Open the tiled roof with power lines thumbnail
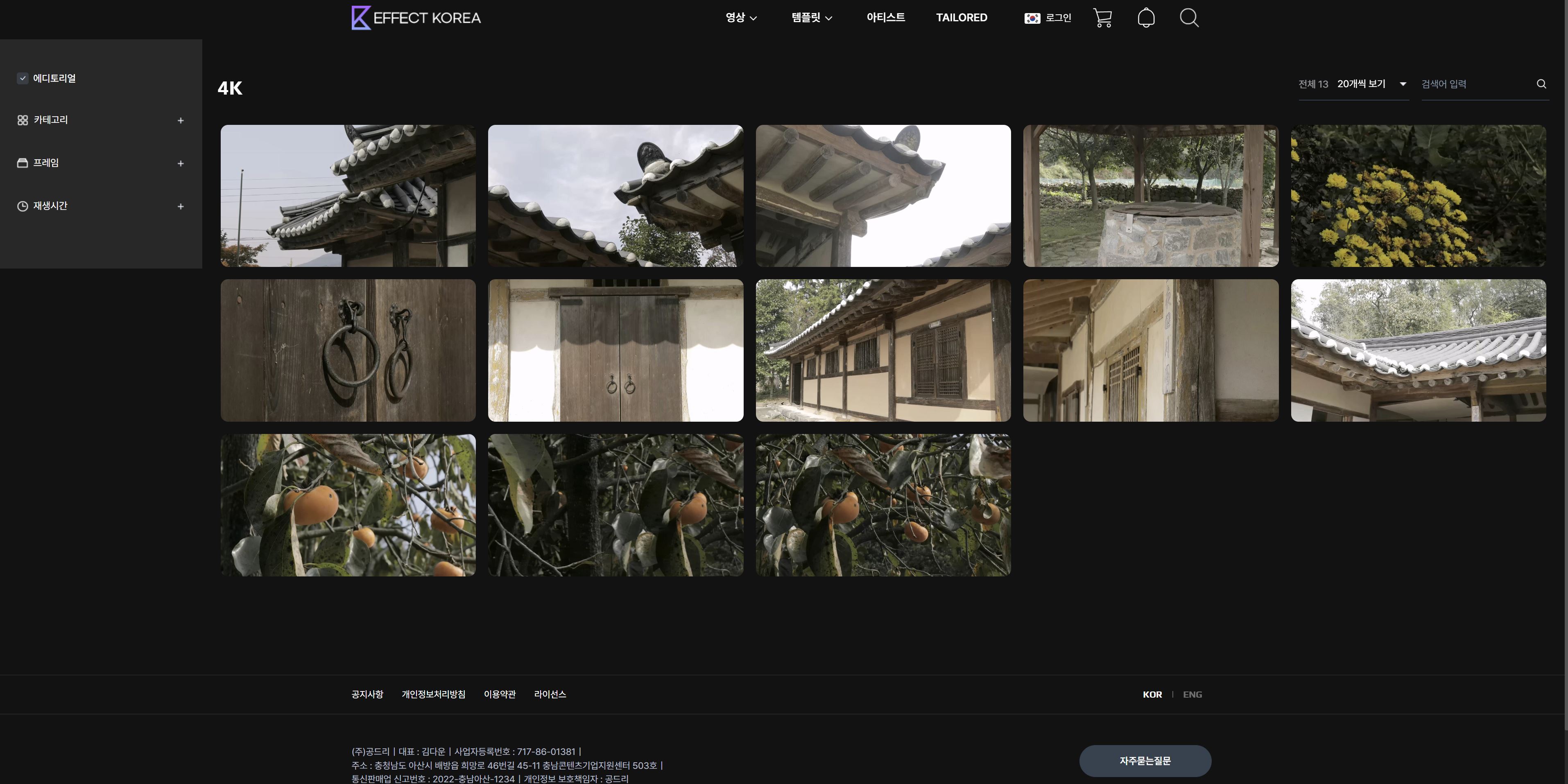 pyautogui.click(x=348, y=196)
